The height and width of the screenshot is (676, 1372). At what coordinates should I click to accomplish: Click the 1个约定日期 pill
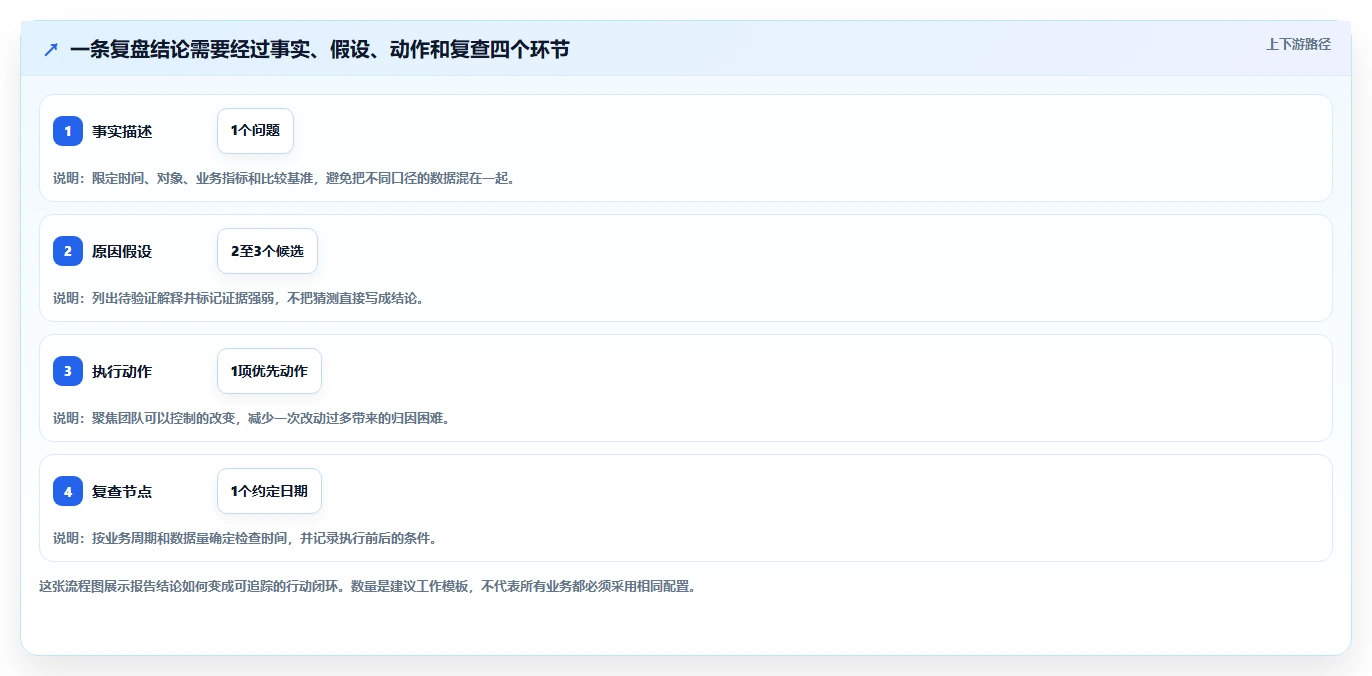(x=269, y=491)
